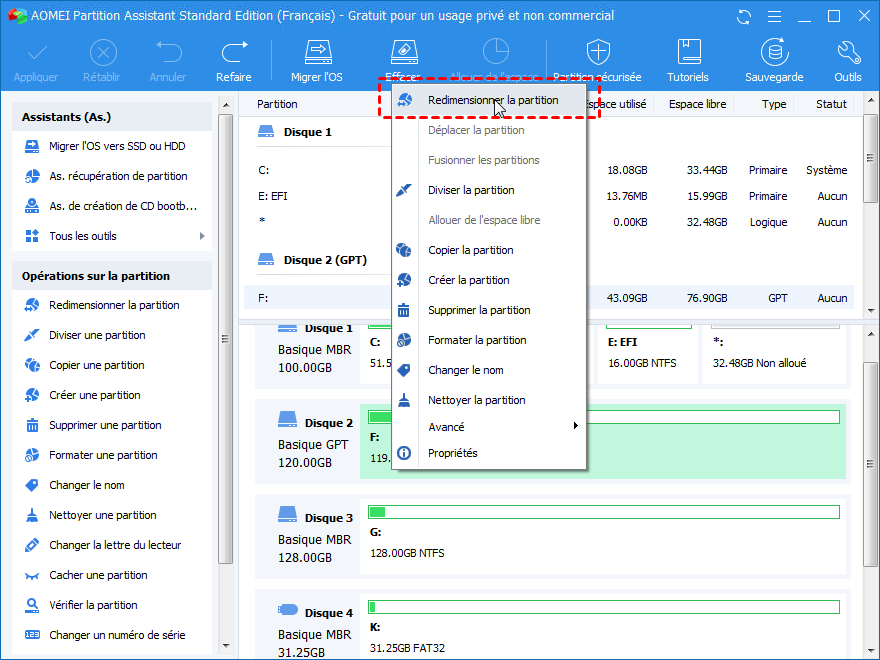The height and width of the screenshot is (660, 880).
Task: Select Disque 4 Basique MBR disk label
Action: click(x=314, y=631)
